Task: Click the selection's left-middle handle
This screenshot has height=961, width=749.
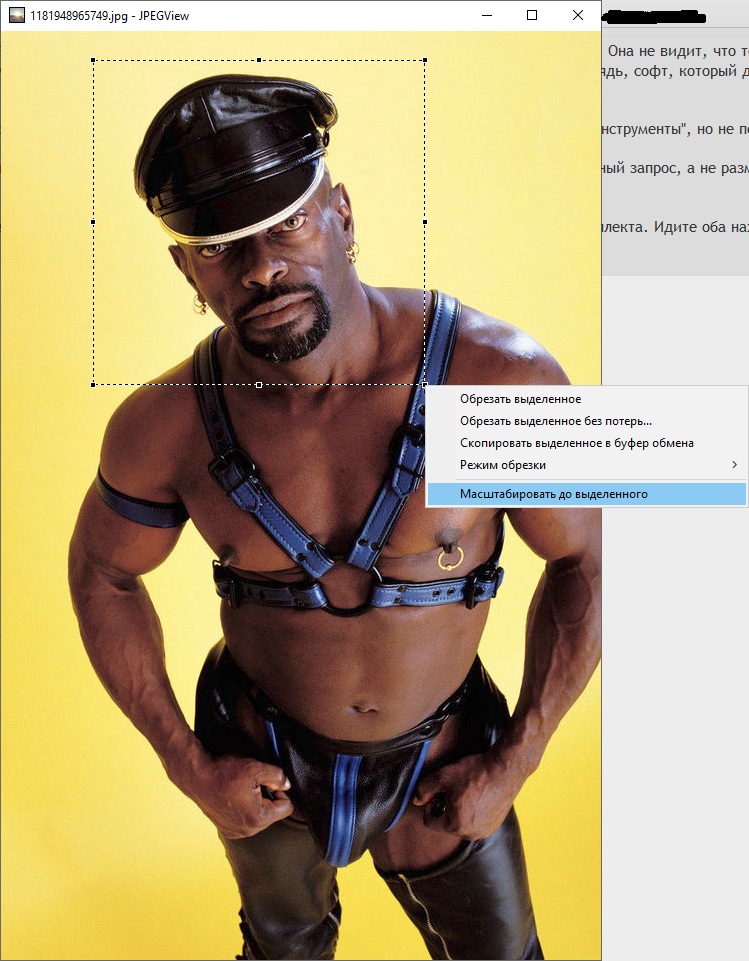Action: tap(93, 222)
